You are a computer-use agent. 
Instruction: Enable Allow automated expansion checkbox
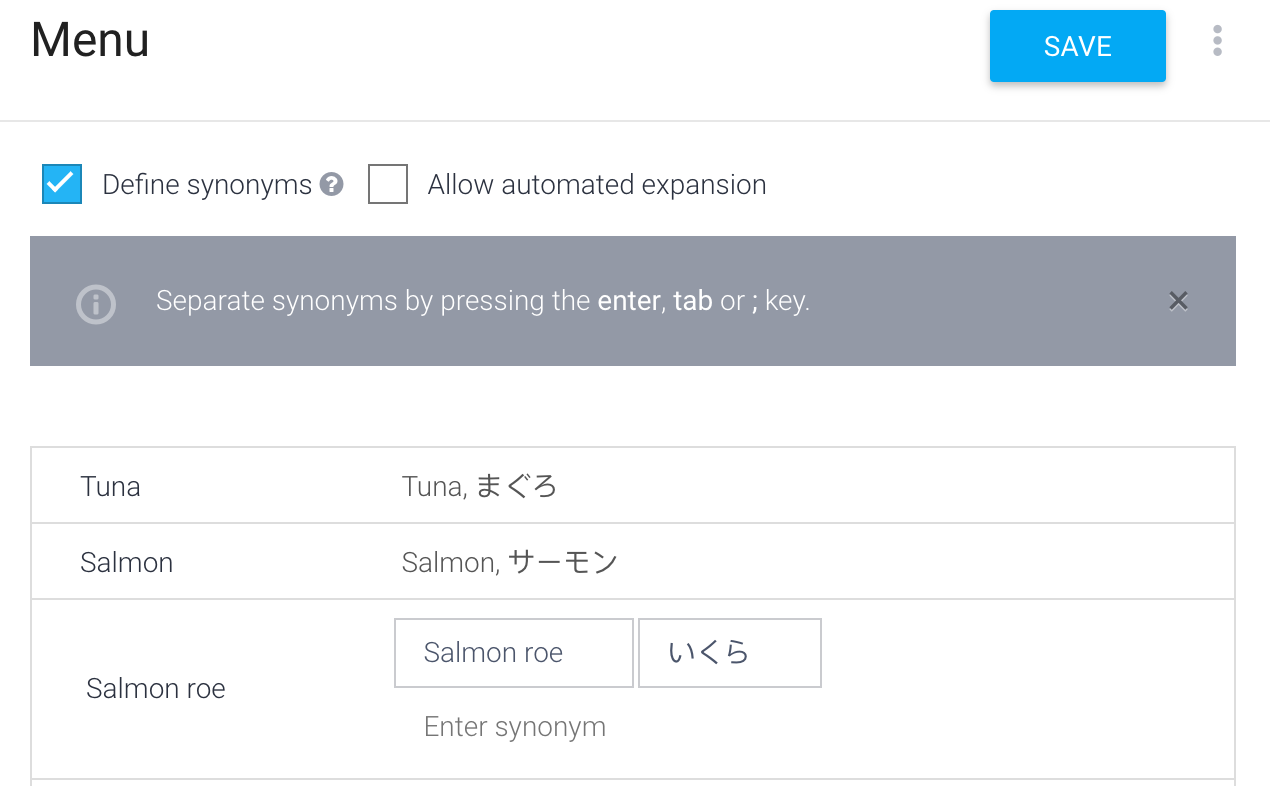click(388, 184)
